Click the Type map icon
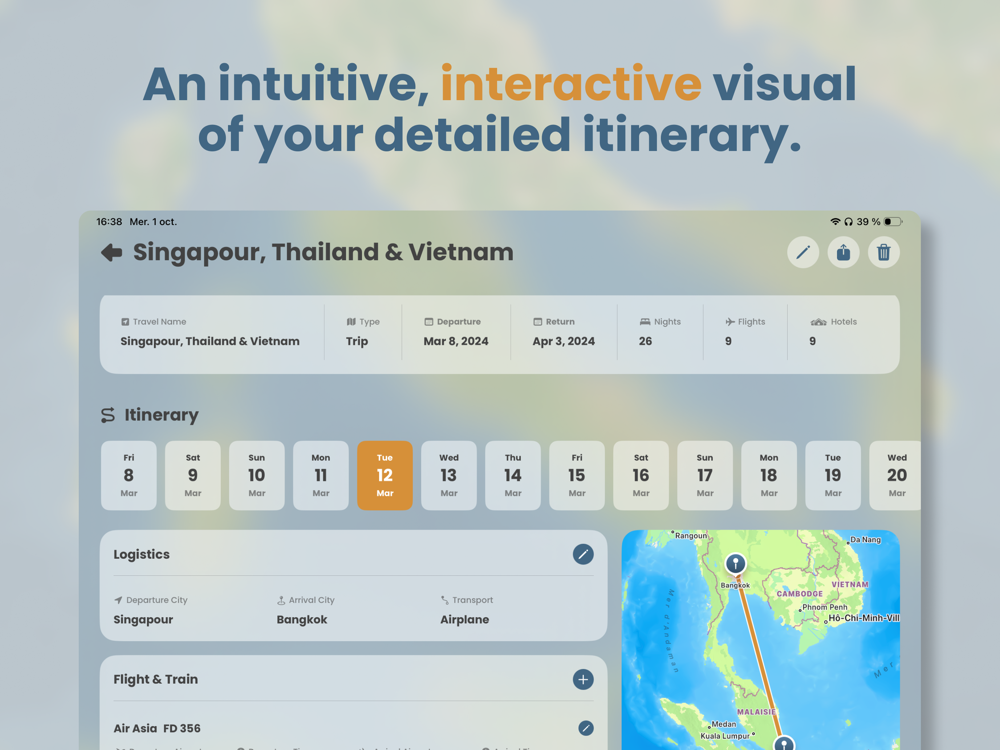This screenshot has height=750, width=1000. coord(351,322)
